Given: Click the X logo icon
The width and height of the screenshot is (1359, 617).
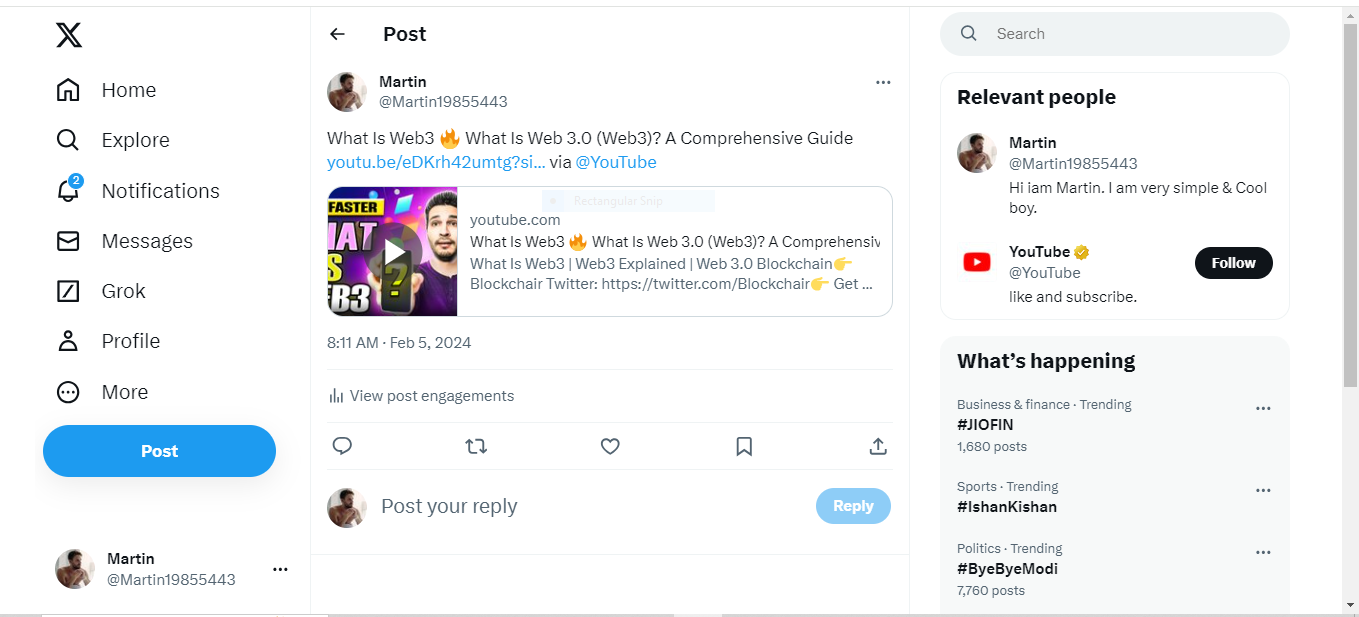Looking at the screenshot, I should tap(68, 36).
